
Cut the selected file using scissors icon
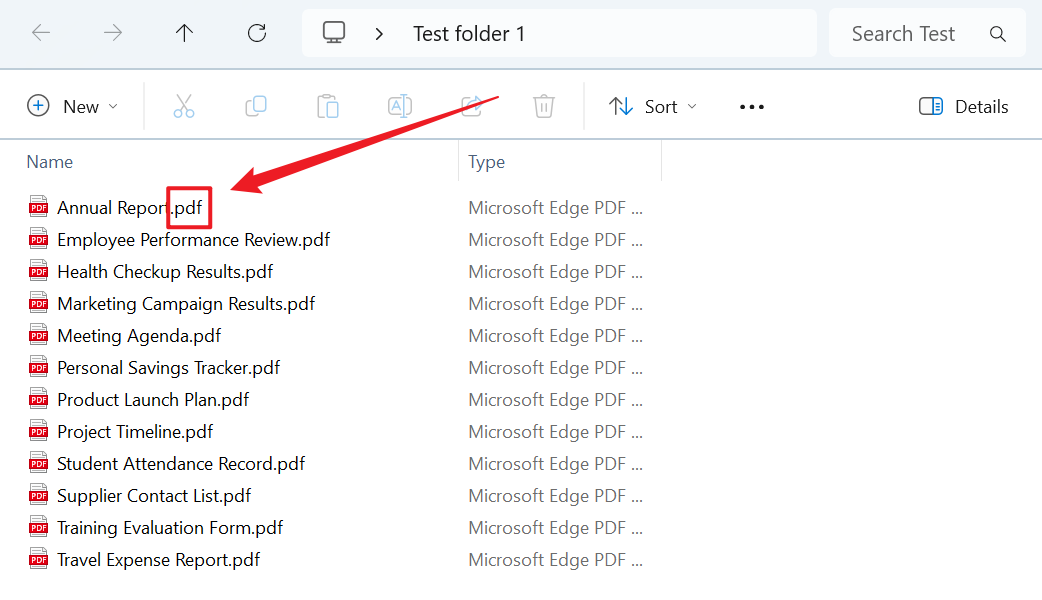coord(183,105)
